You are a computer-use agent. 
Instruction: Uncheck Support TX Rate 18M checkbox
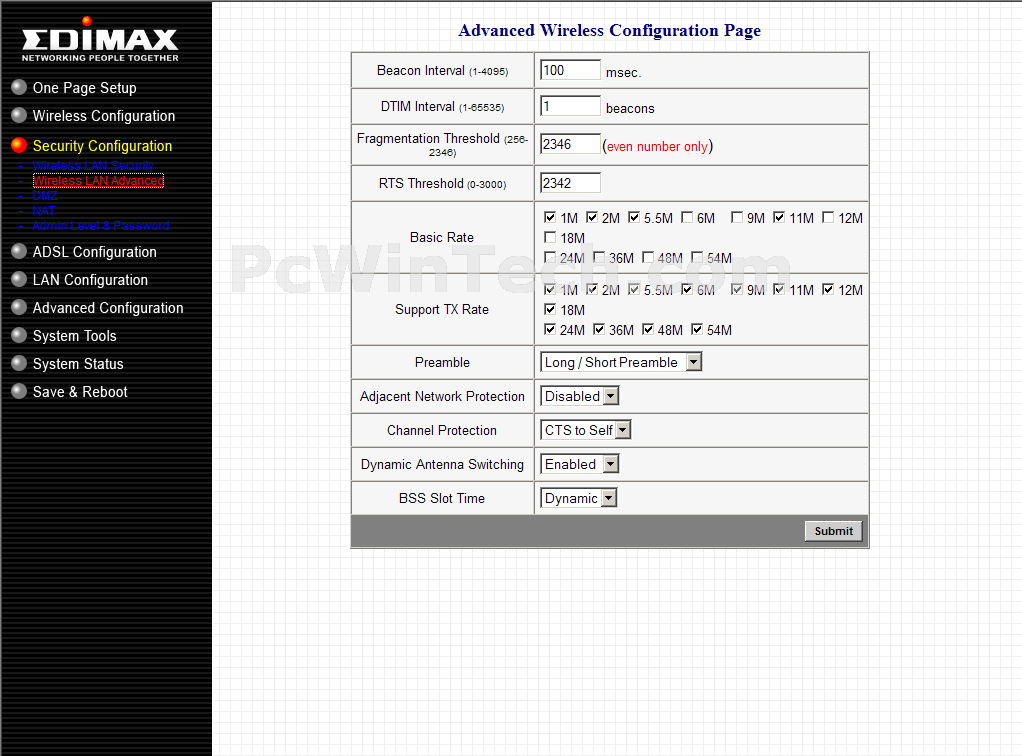550,309
